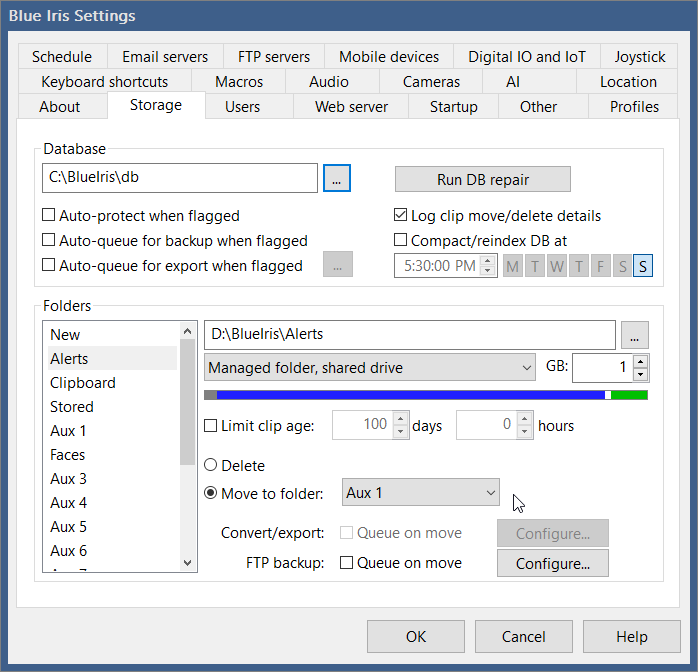The width and height of the screenshot is (698, 672).
Task: Click the blue storage usage bar
Action: point(410,395)
